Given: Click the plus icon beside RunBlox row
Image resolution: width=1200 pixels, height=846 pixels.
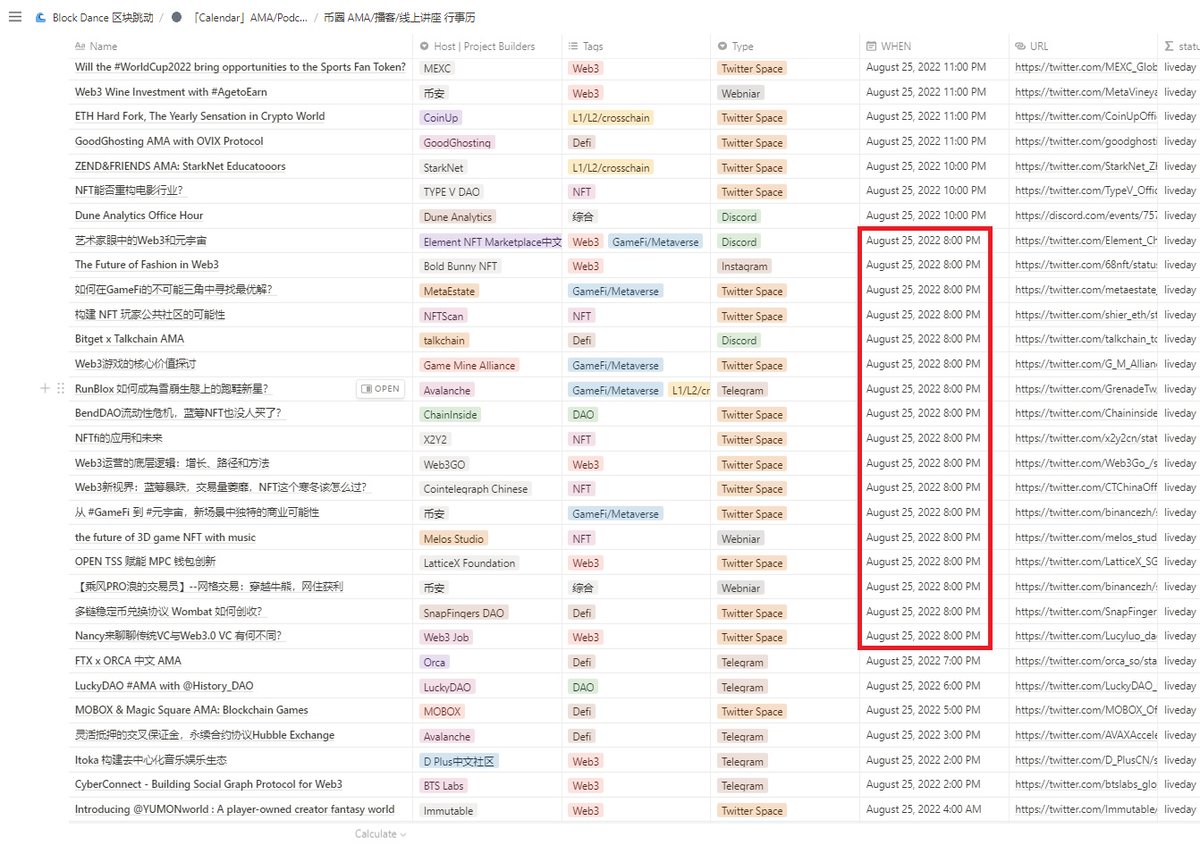Looking at the screenshot, I should pos(45,389).
